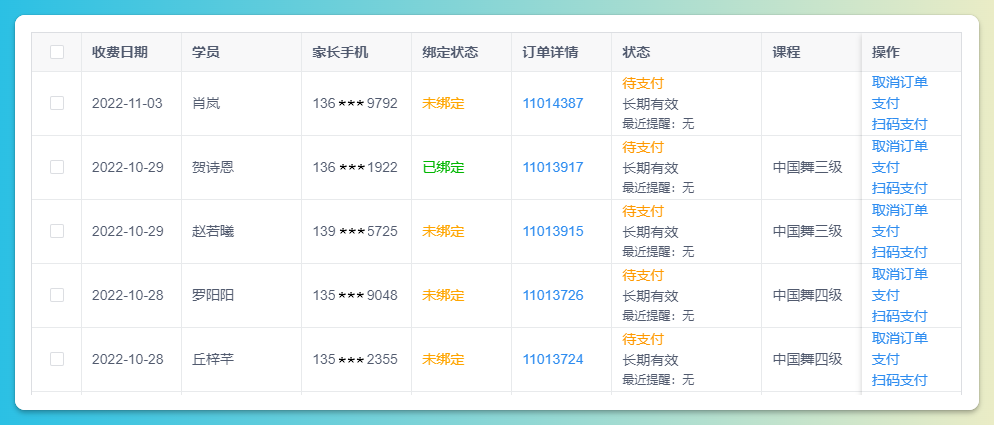
Task: Click 待支付 status in 肖岚's row
Action: click(x=643, y=84)
